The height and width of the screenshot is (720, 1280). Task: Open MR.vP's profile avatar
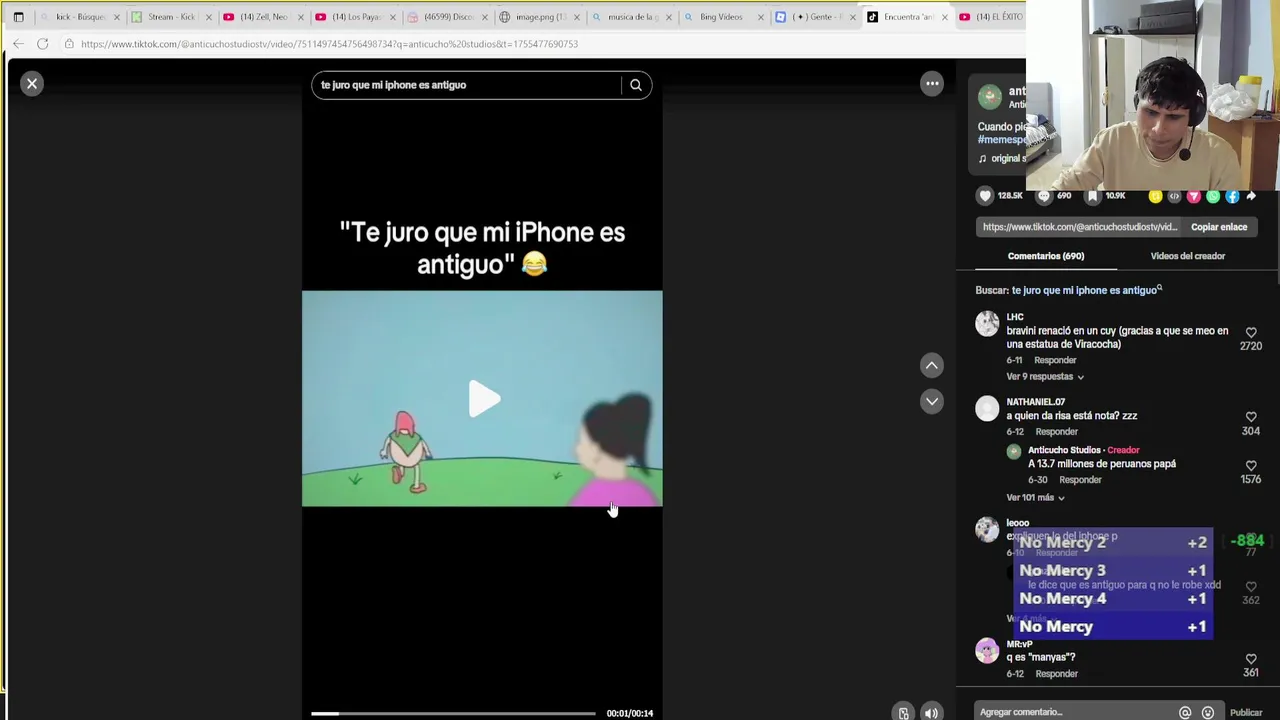987,651
